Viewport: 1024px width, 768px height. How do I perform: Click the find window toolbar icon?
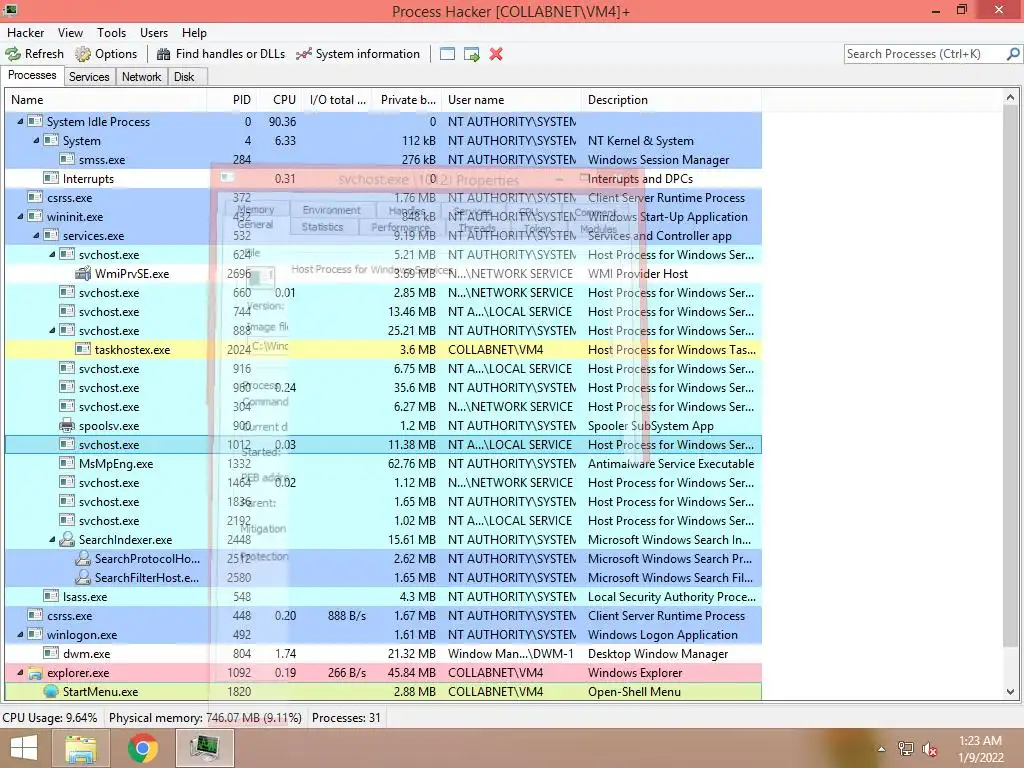pyautogui.click(x=447, y=54)
